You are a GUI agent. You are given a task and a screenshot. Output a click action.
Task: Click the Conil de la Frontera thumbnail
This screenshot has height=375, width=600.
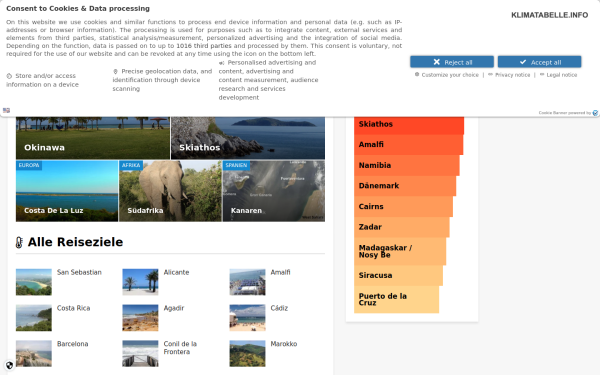click(140, 354)
